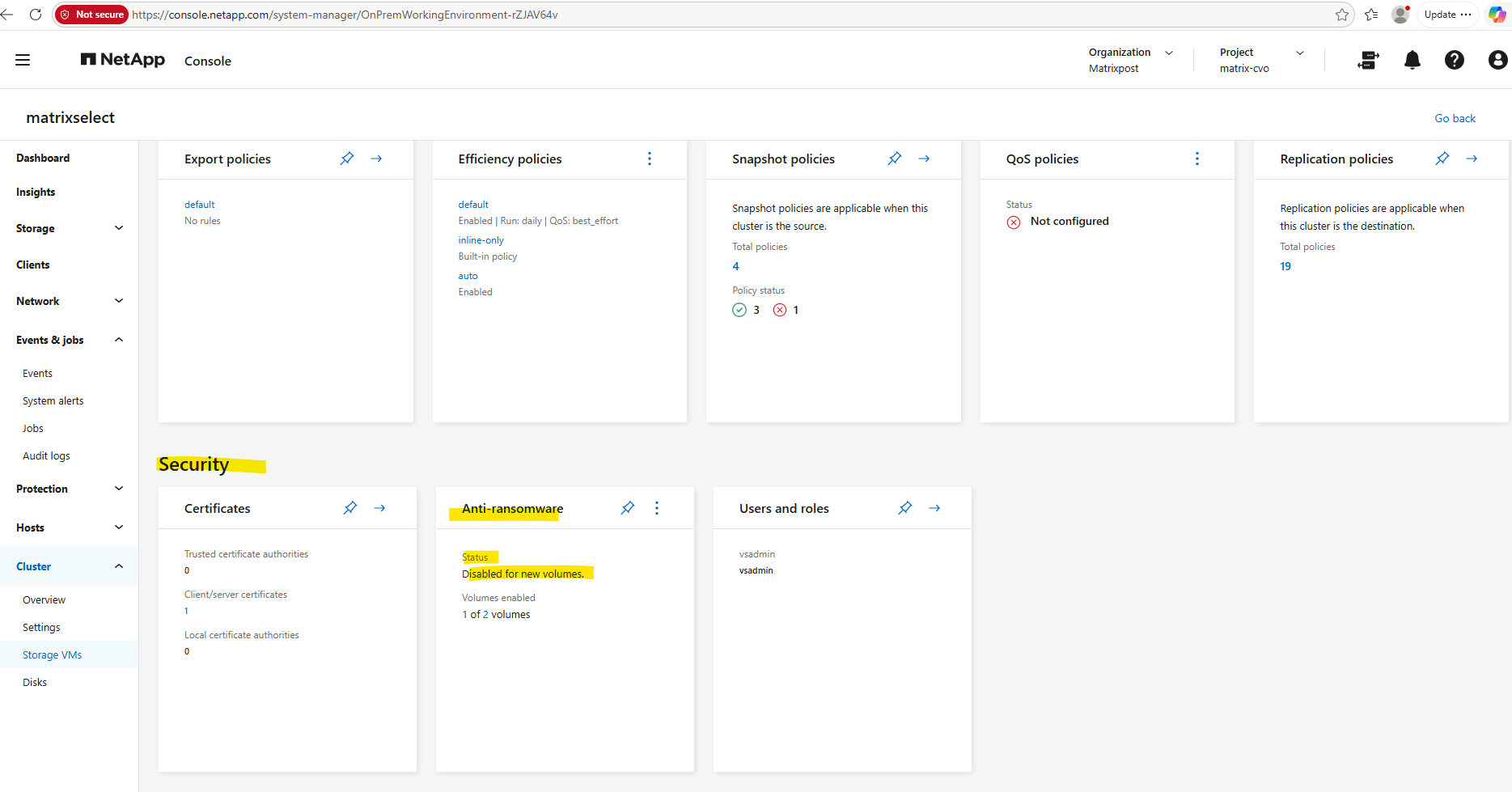
Task: Open the inline-only efficiency policy
Action: click(481, 240)
